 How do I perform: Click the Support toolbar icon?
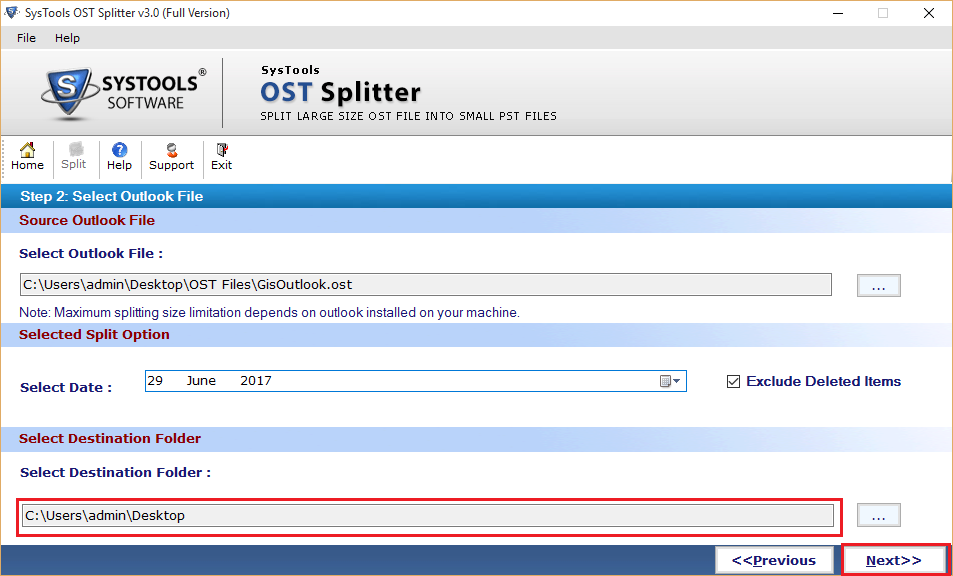(171, 157)
